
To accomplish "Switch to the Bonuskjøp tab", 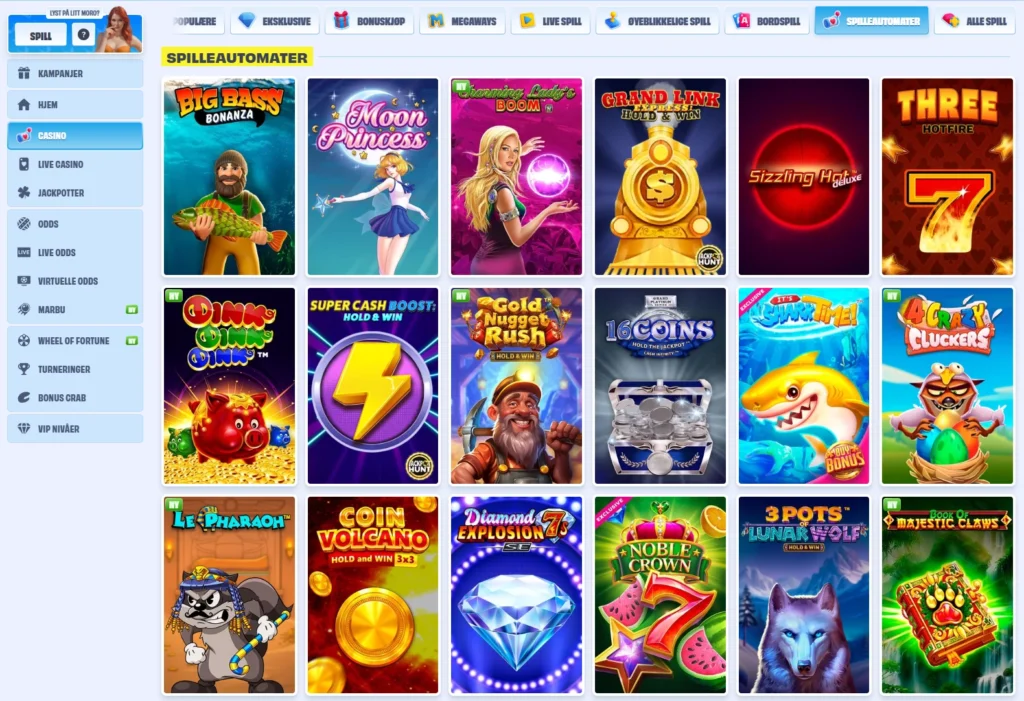I will [x=369, y=21].
